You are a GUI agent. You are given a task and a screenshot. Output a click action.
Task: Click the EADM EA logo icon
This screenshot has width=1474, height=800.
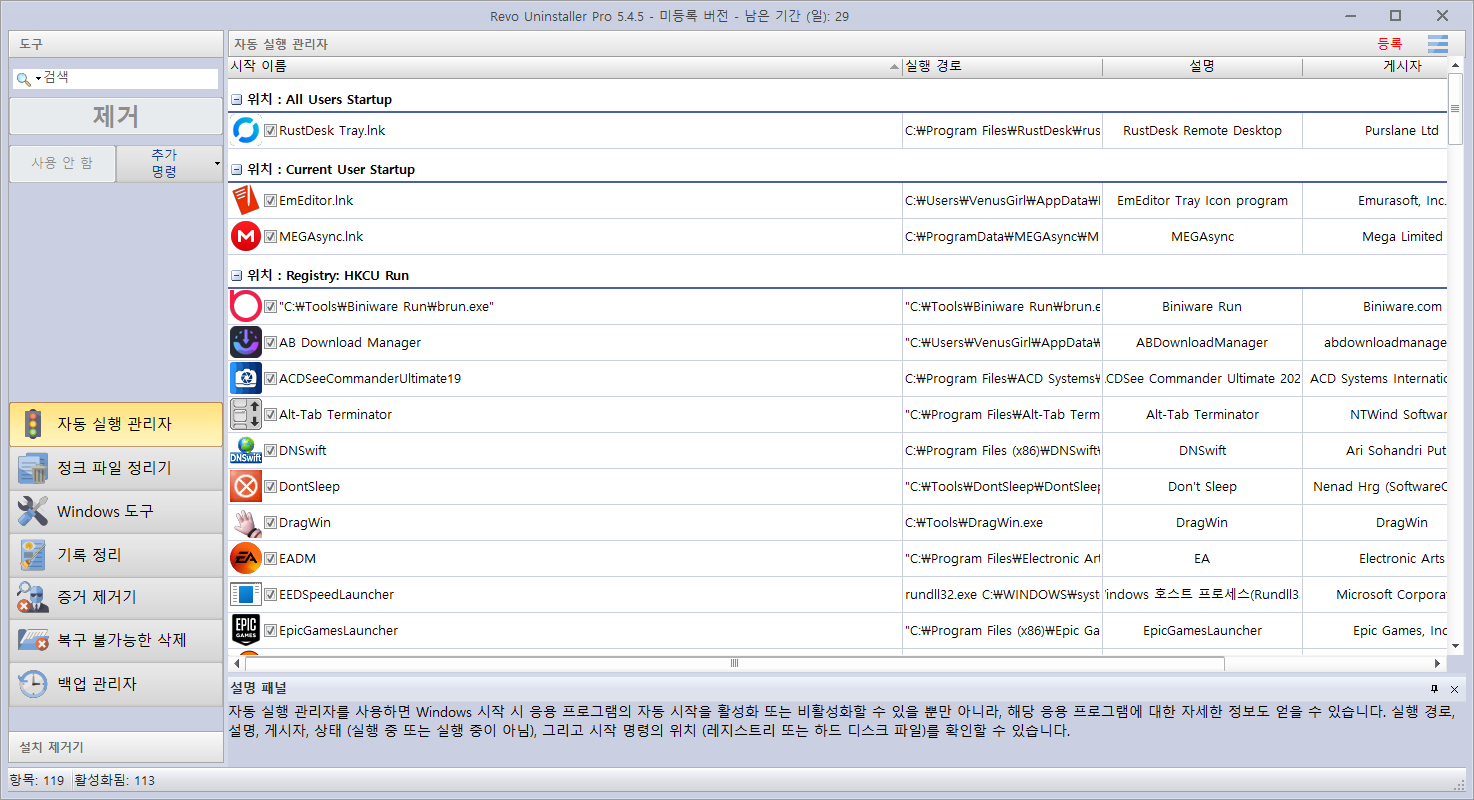(246, 559)
